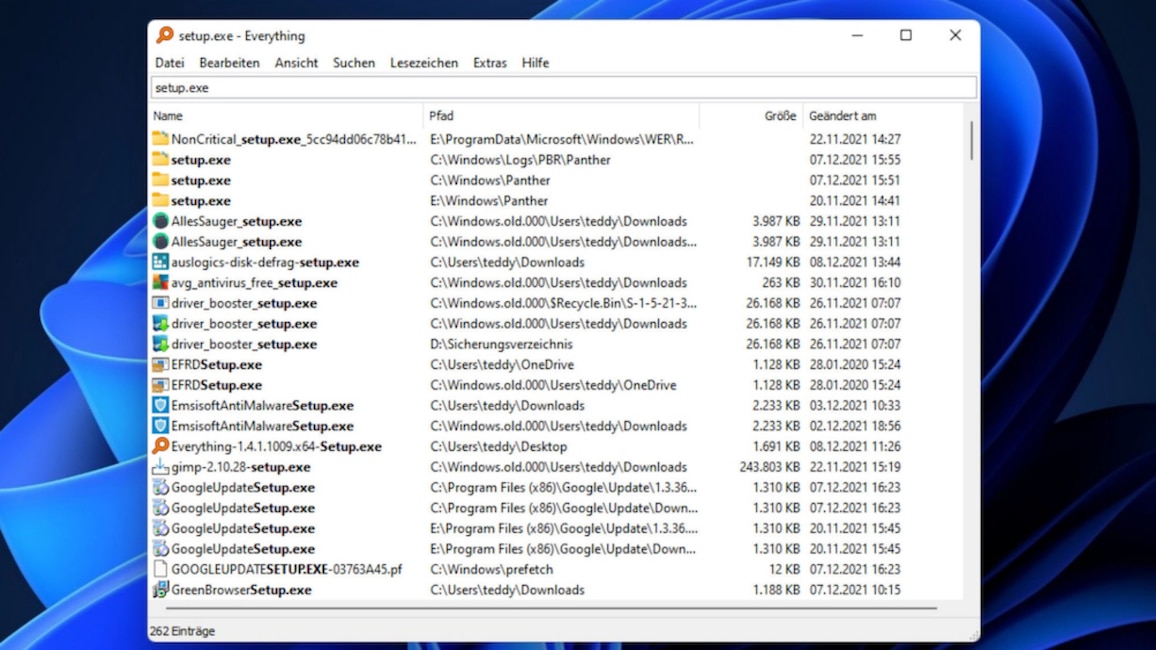1156x650 pixels.
Task: Click the date 07.12.2021 10:15
Action: tap(855, 590)
